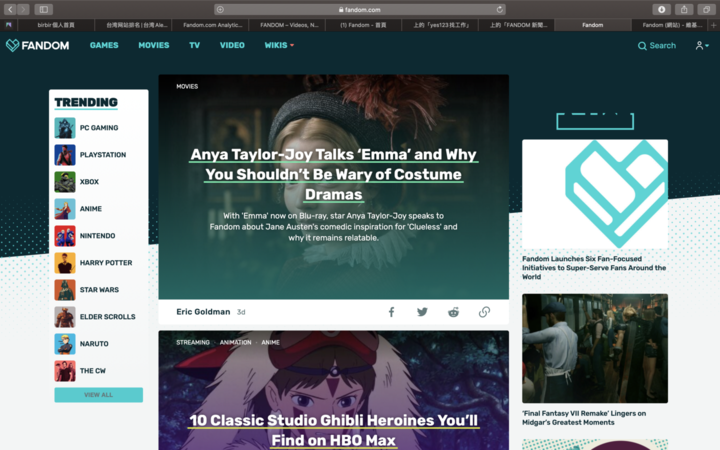Open Final Fantasy VII Remake article link
720x450 pixels.
click(x=584, y=418)
